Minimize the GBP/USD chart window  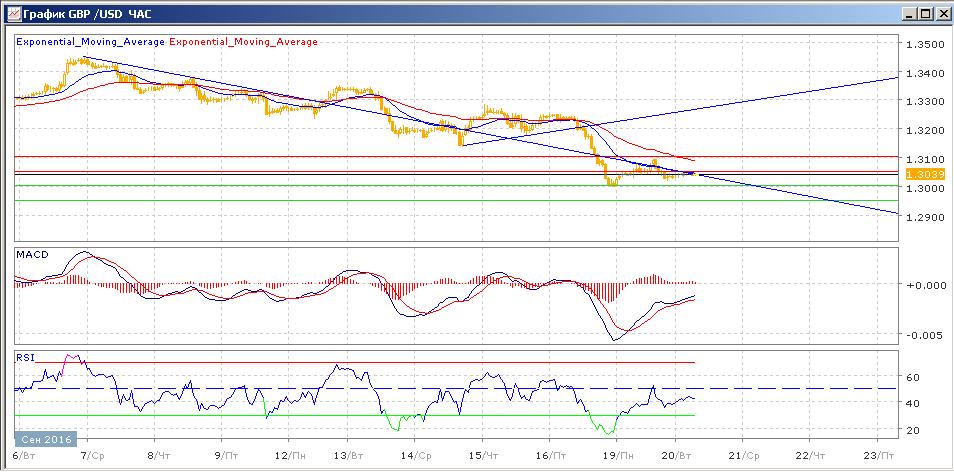(x=908, y=13)
